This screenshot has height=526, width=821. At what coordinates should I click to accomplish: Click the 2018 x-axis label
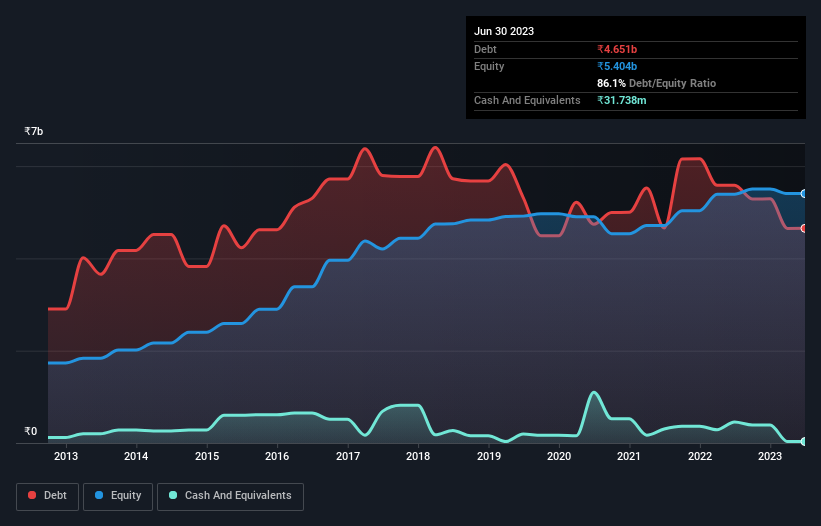coord(418,456)
